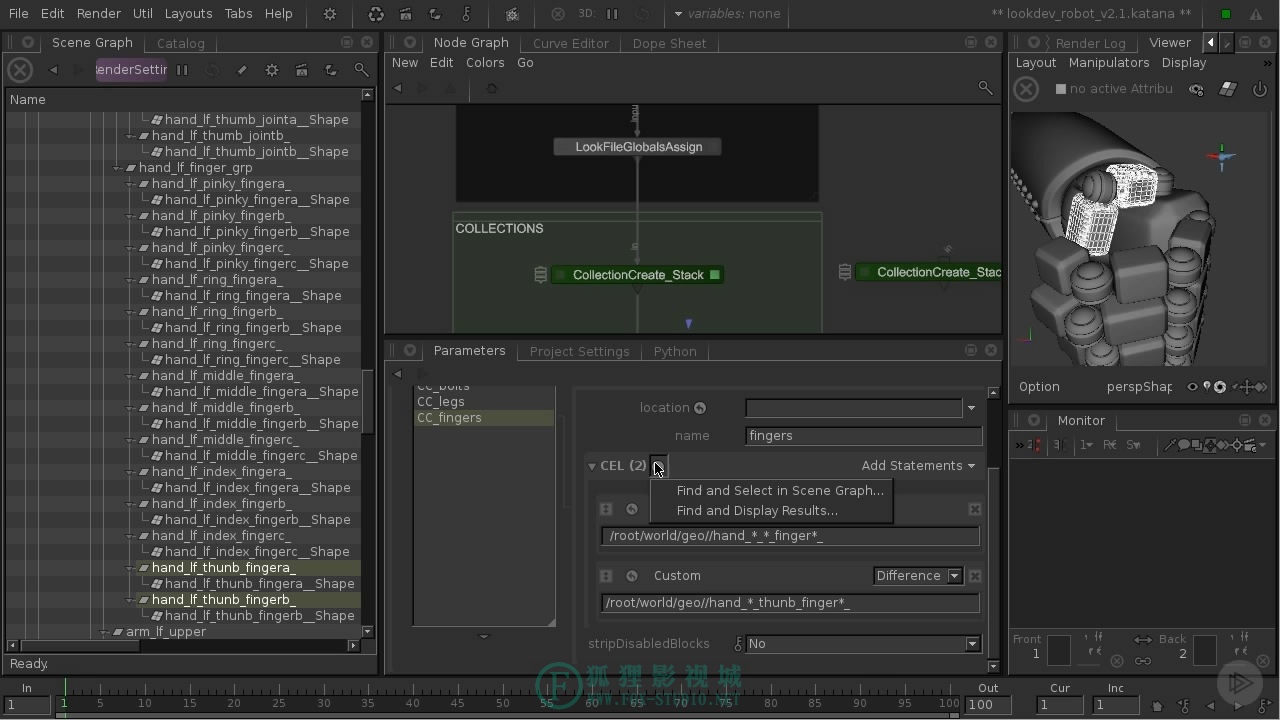Screen dimensions: 1280x720
Task: Click the LookFileGlobalsAssign node
Action: (x=638, y=147)
